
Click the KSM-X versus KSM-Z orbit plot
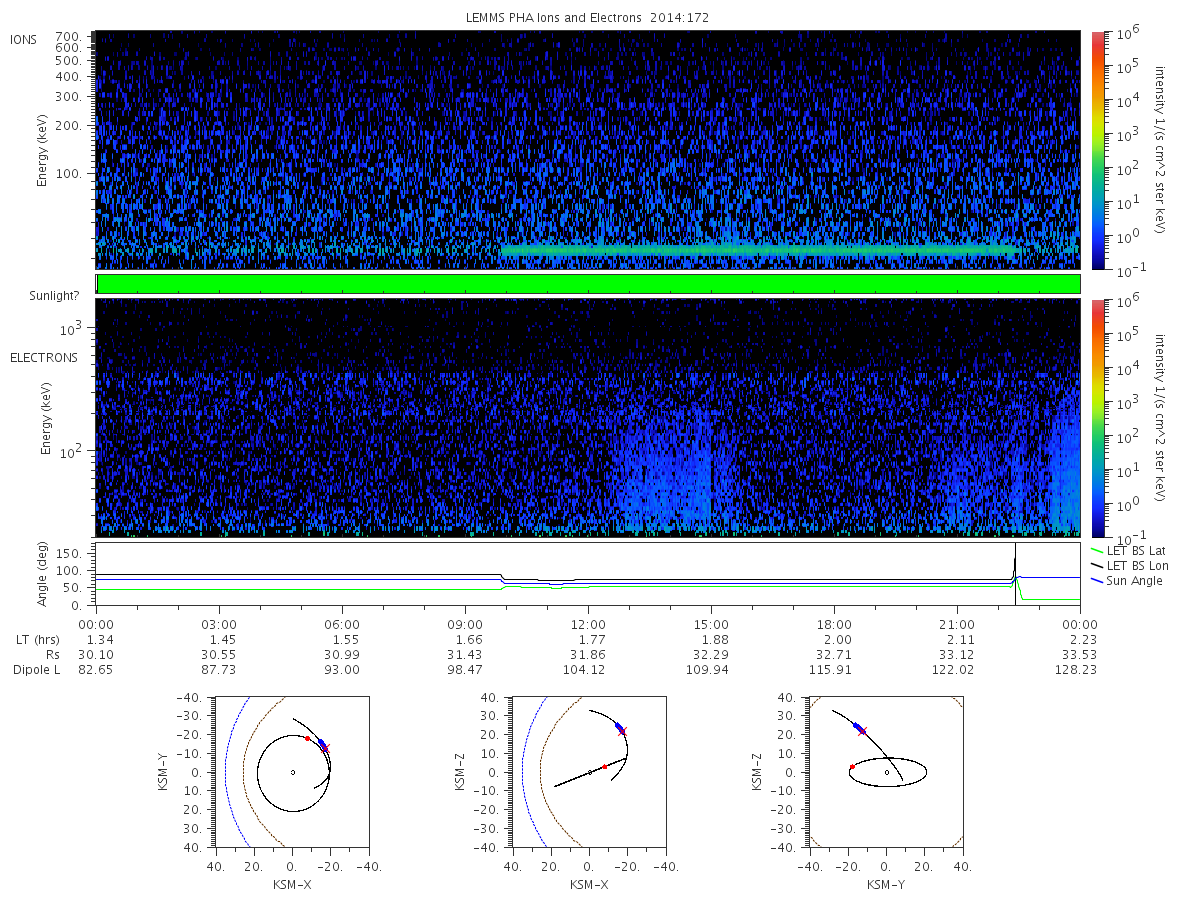(587, 771)
